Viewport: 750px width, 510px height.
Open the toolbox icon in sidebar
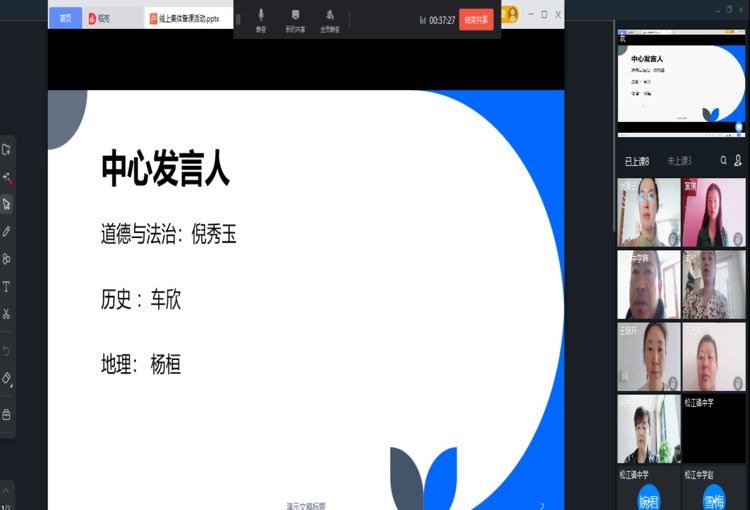coord(7,414)
